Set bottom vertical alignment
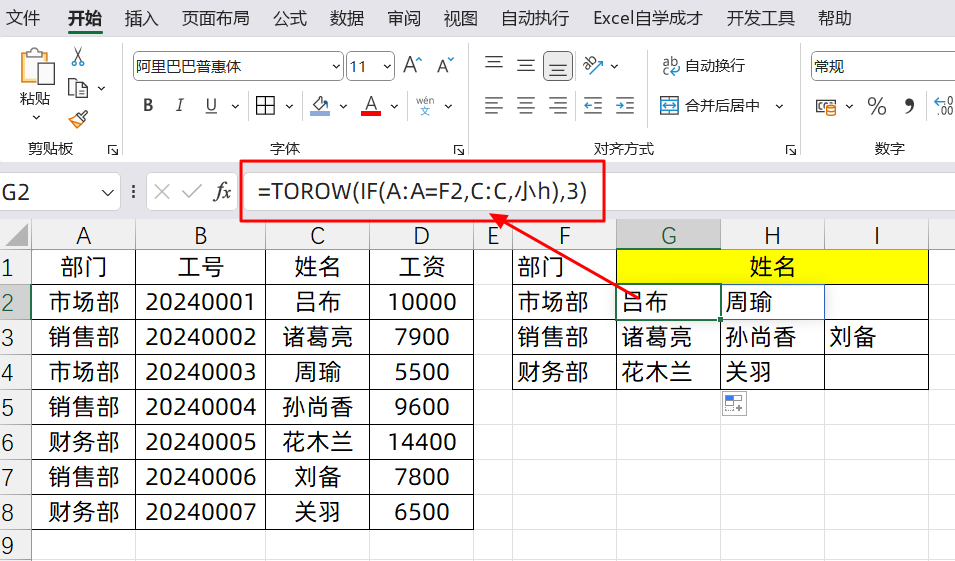The image size is (955, 561). [x=558, y=66]
